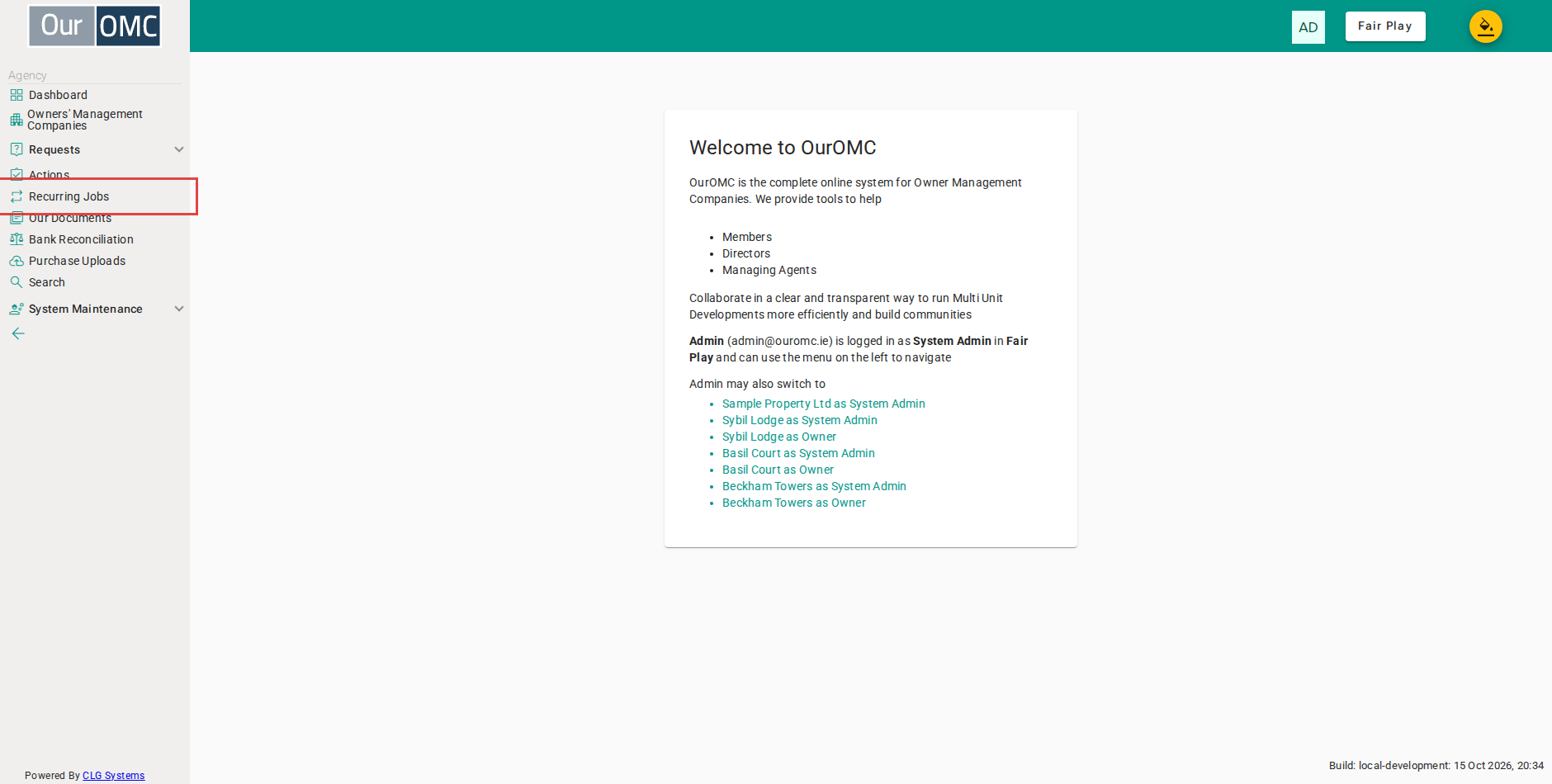Click the Managing Agents bullet text

pos(769,270)
